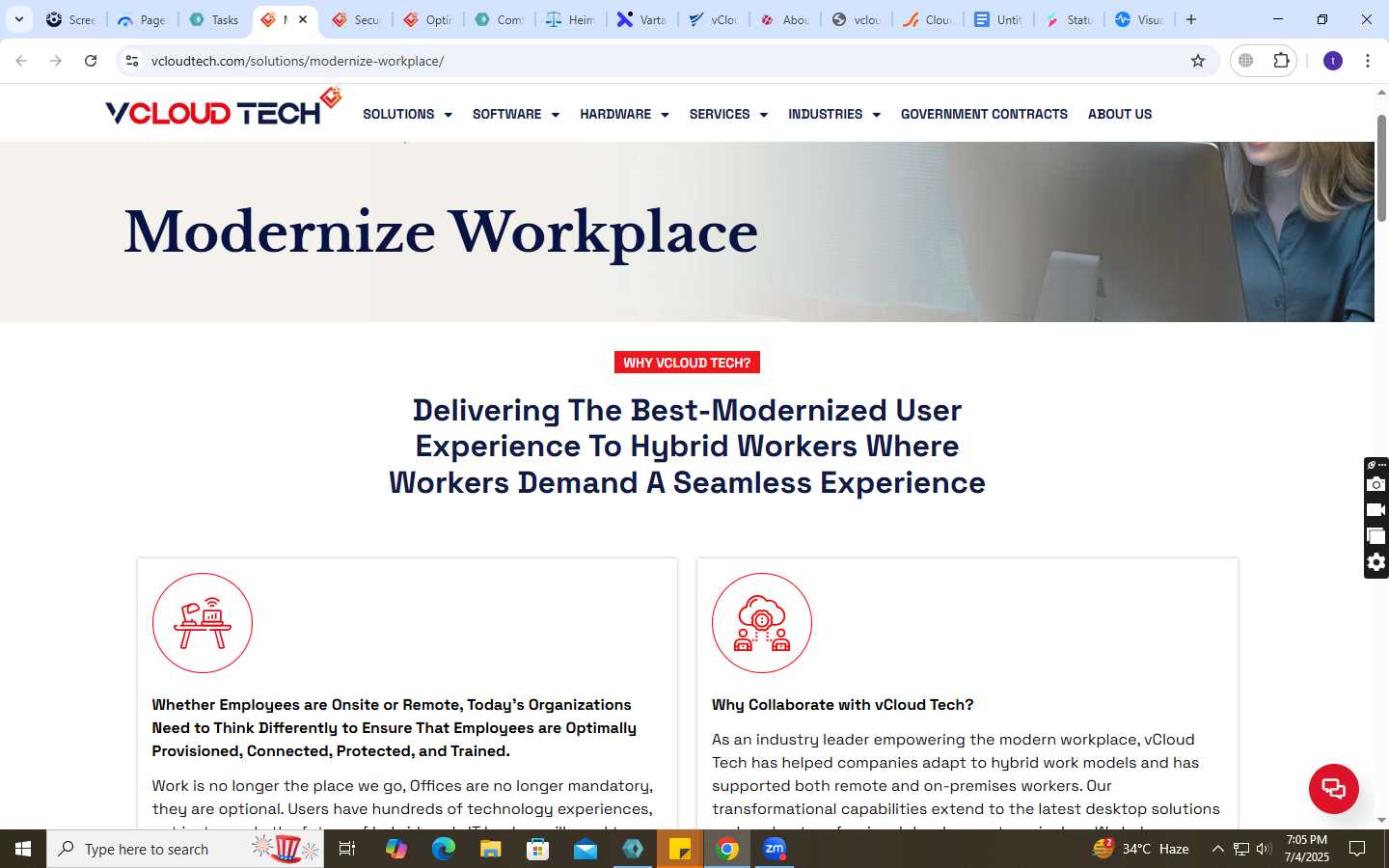Click the Delivering The Best-Modernized User Experience heading
The height and width of the screenshot is (868, 1389).
(687, 447)
